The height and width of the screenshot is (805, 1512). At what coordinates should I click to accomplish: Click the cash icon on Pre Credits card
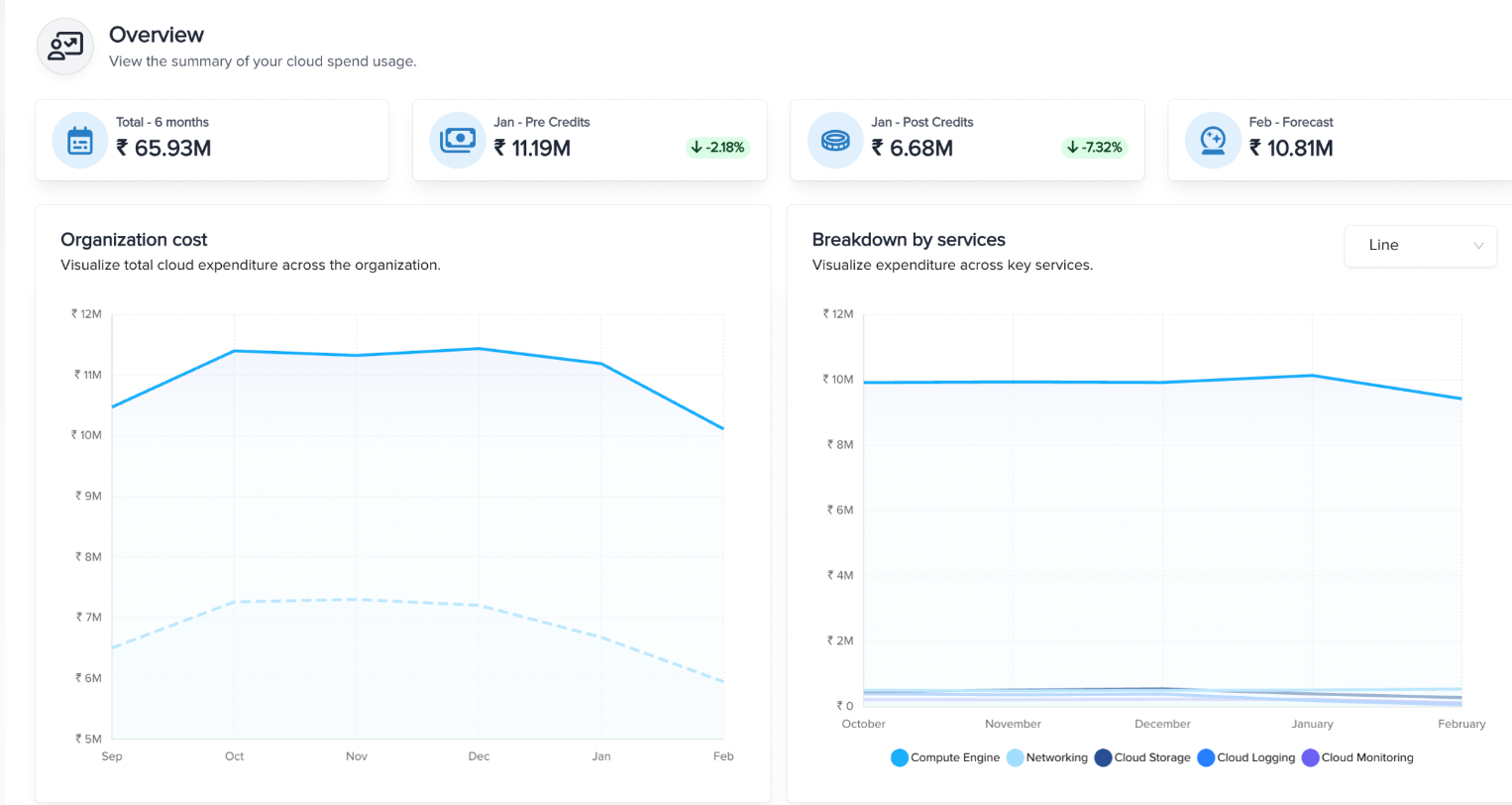pos(458,141)
